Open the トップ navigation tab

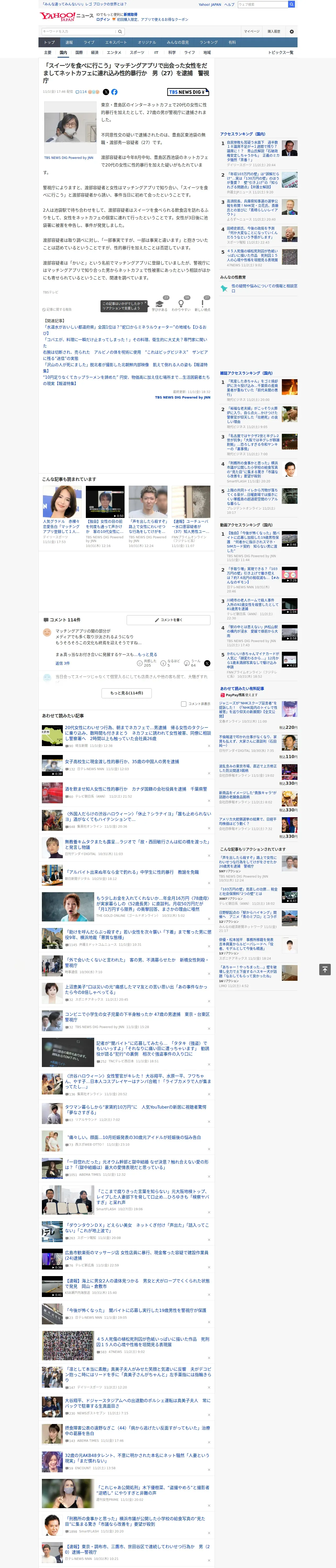(49, 42)
